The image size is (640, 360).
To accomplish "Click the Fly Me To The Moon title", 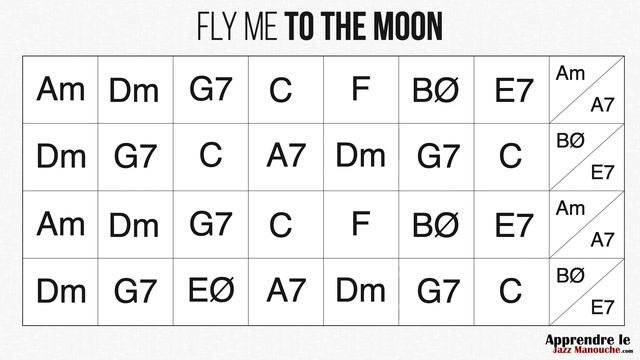I will click(320, 27).
